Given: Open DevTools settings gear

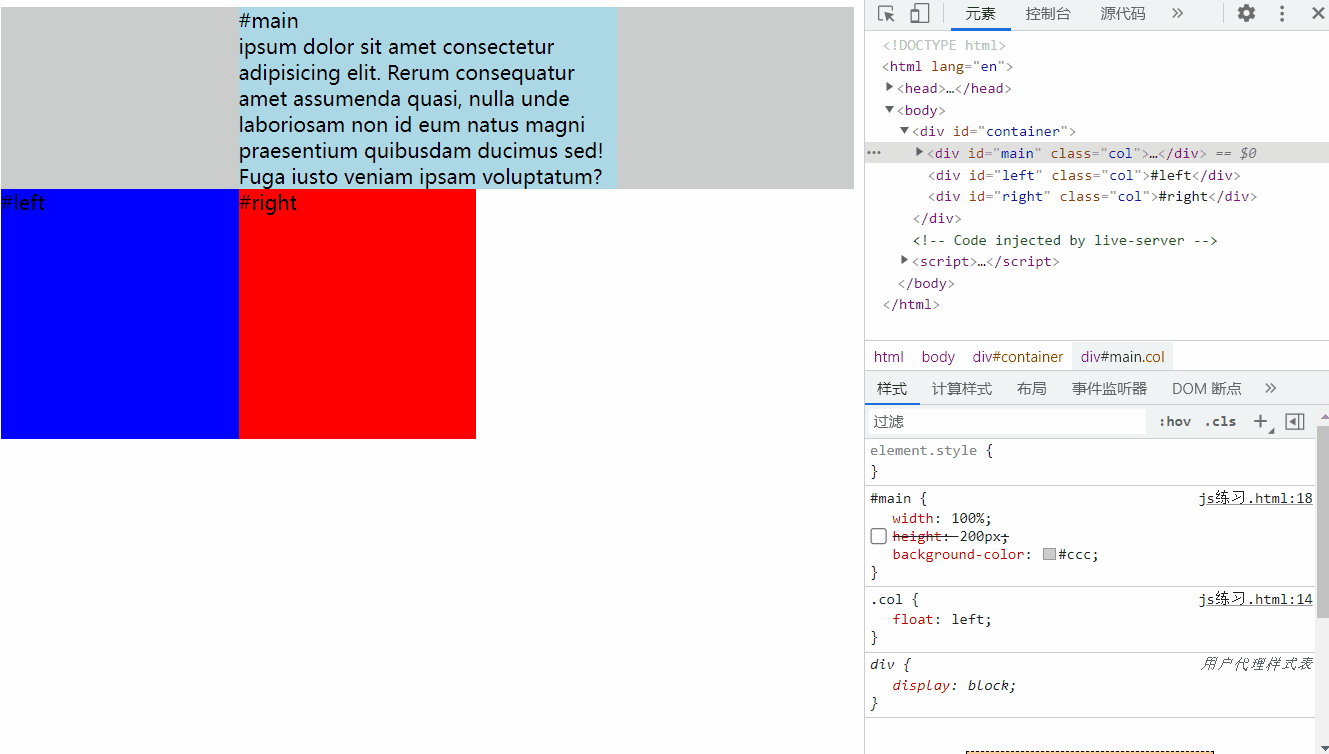Looking at the screenshot, I should tap(1246, 14).
